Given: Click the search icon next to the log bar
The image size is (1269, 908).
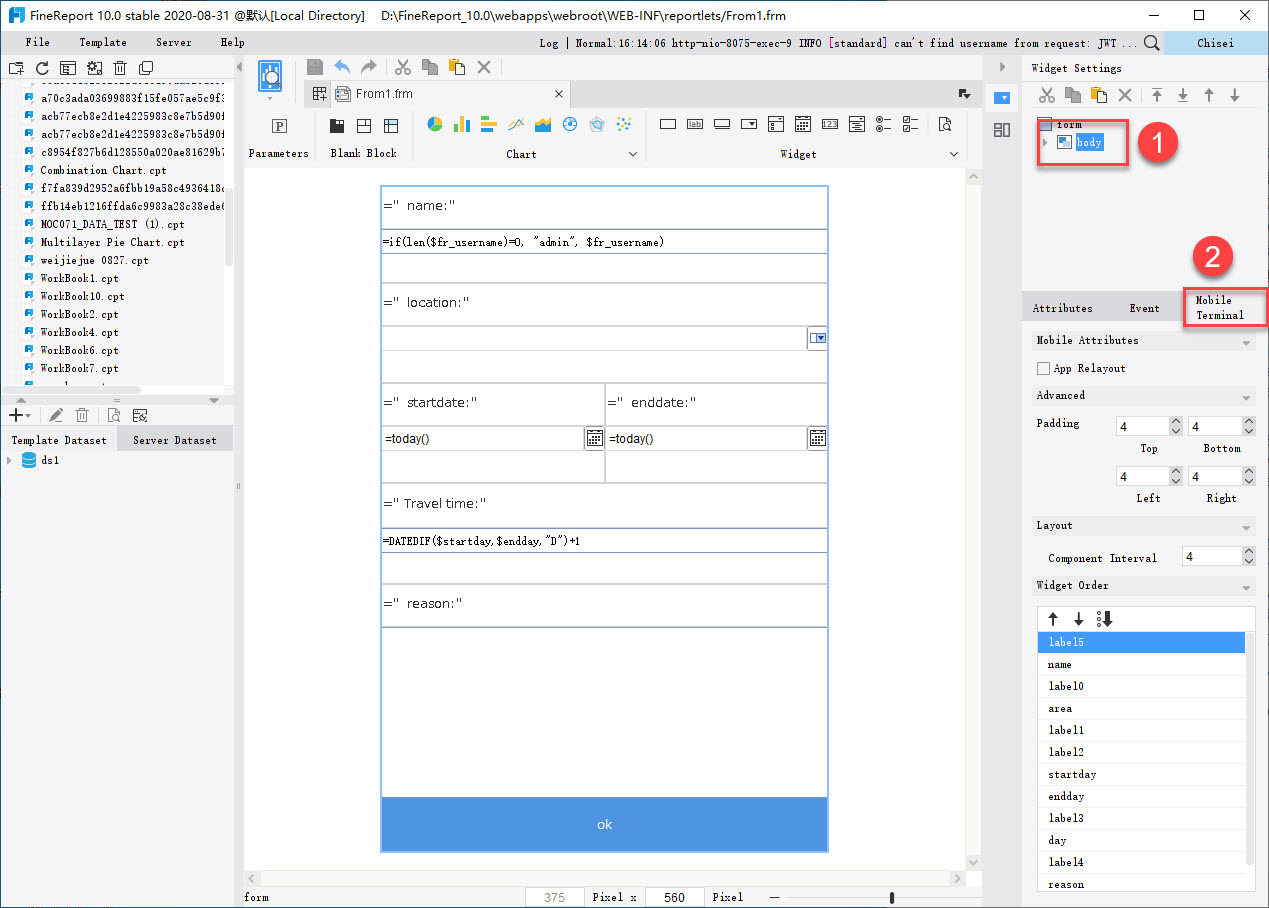Looking at the screenshot, I should (x=1152, y=43).
